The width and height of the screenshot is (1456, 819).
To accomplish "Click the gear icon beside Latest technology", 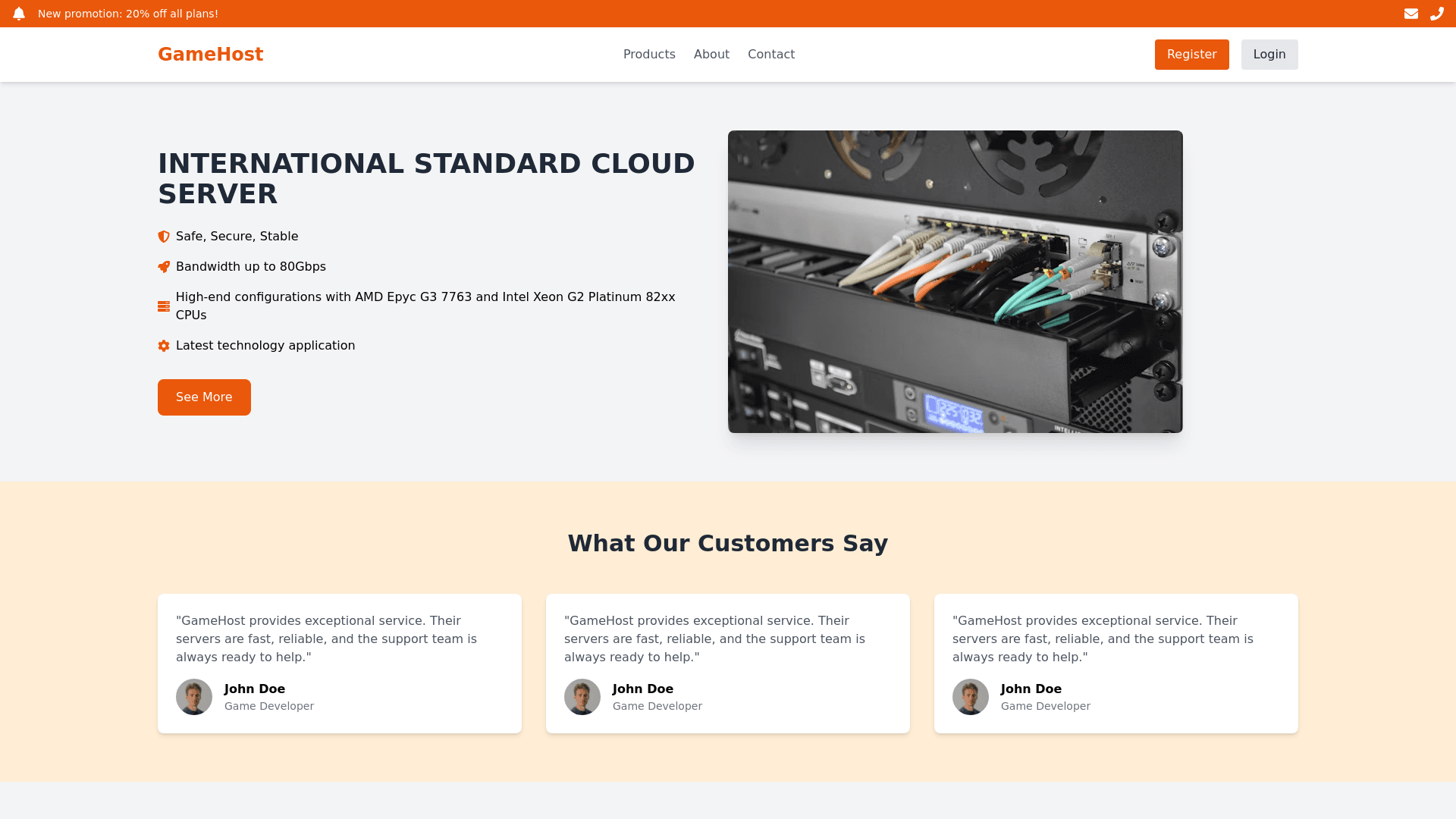I will tap(164, 346).
